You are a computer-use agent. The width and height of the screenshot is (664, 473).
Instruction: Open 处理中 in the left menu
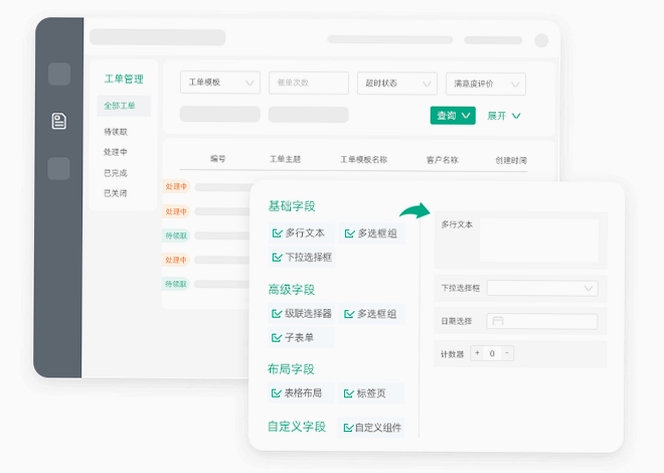pyautogui.click(x=115, y=152)
